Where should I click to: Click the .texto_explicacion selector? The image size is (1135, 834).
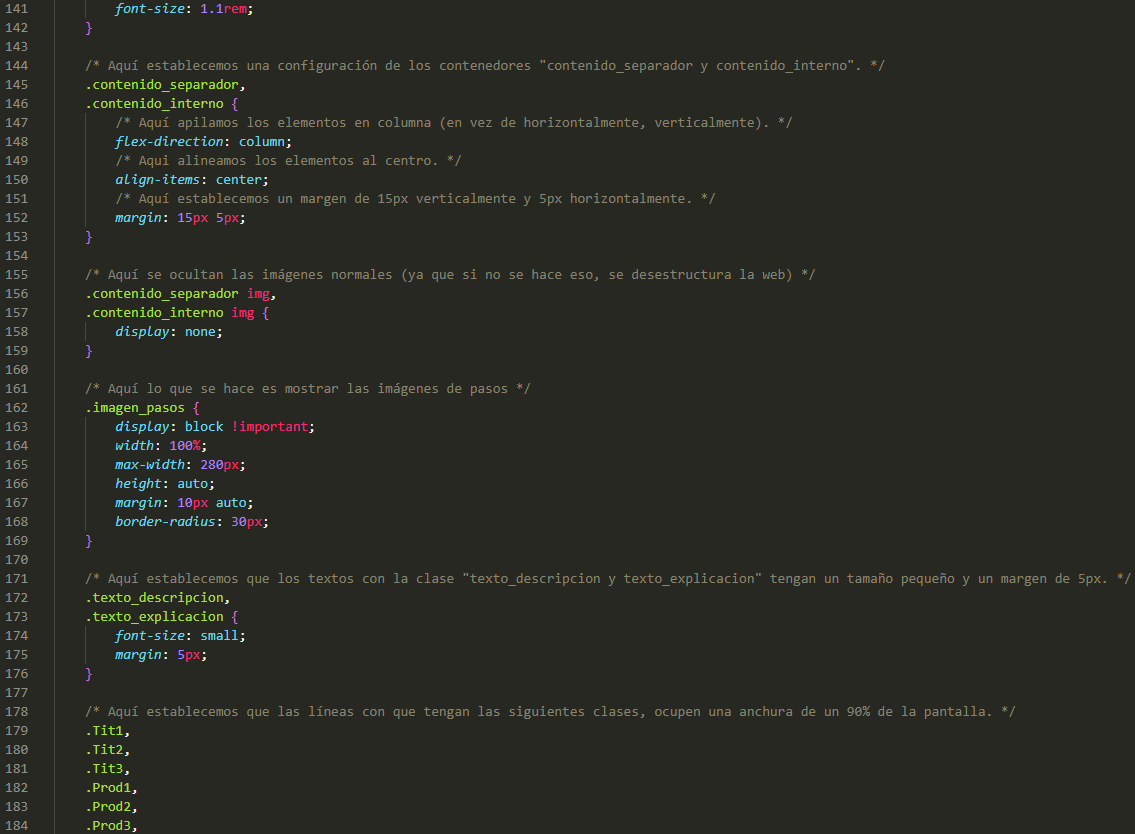(154, 617)
